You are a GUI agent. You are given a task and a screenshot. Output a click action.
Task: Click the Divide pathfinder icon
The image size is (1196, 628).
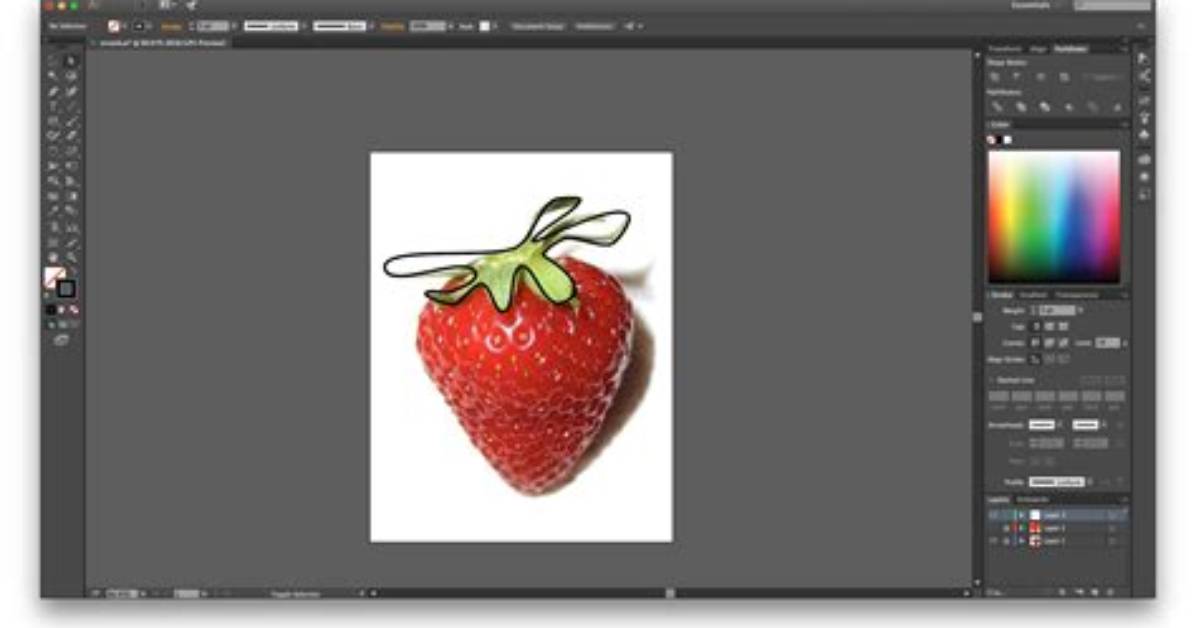click(996, 108)
